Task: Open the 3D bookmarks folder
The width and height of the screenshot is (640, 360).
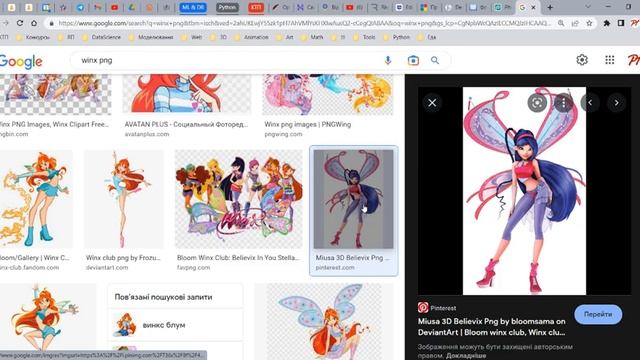Action: pyautogui.click(x=219, y=37)
